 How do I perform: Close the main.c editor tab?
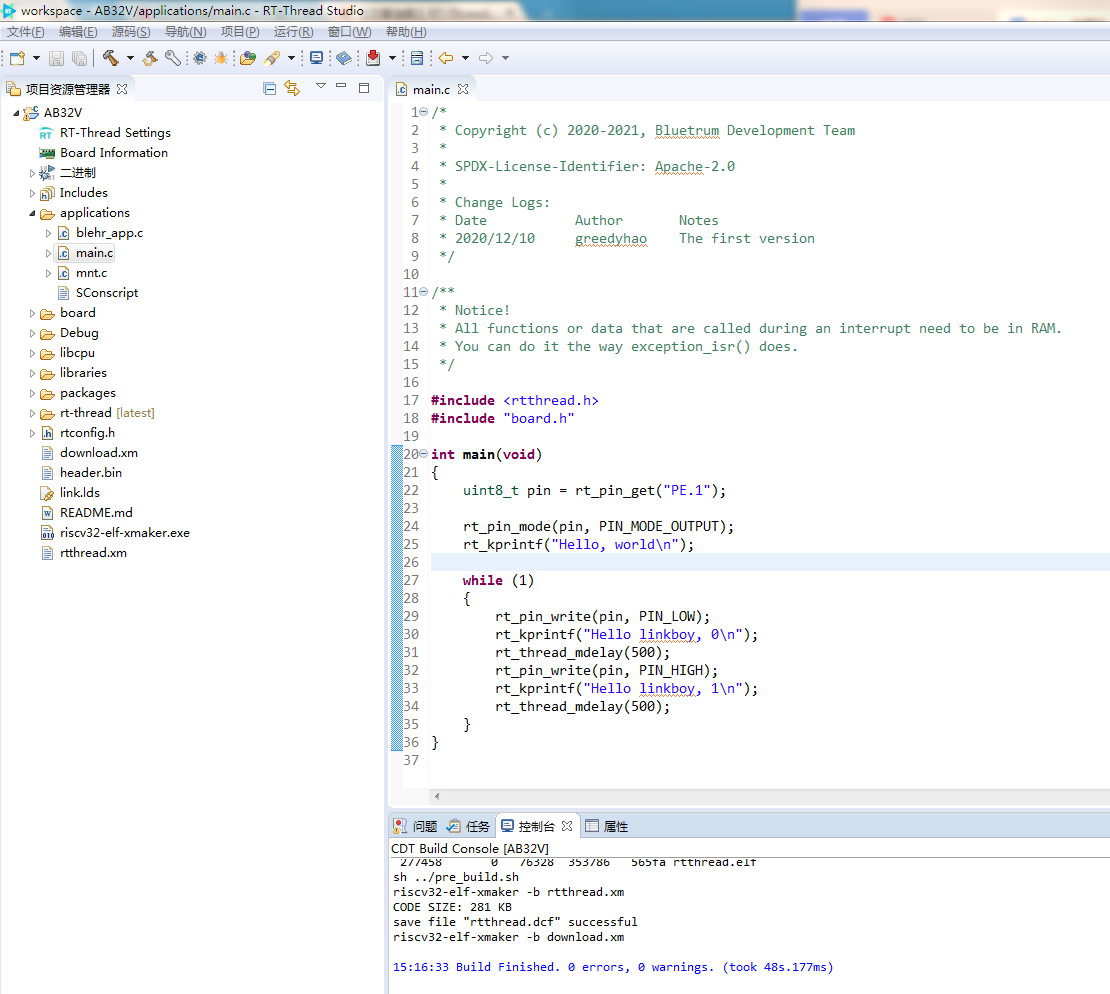pyautogui.click(x=463, y=89)
